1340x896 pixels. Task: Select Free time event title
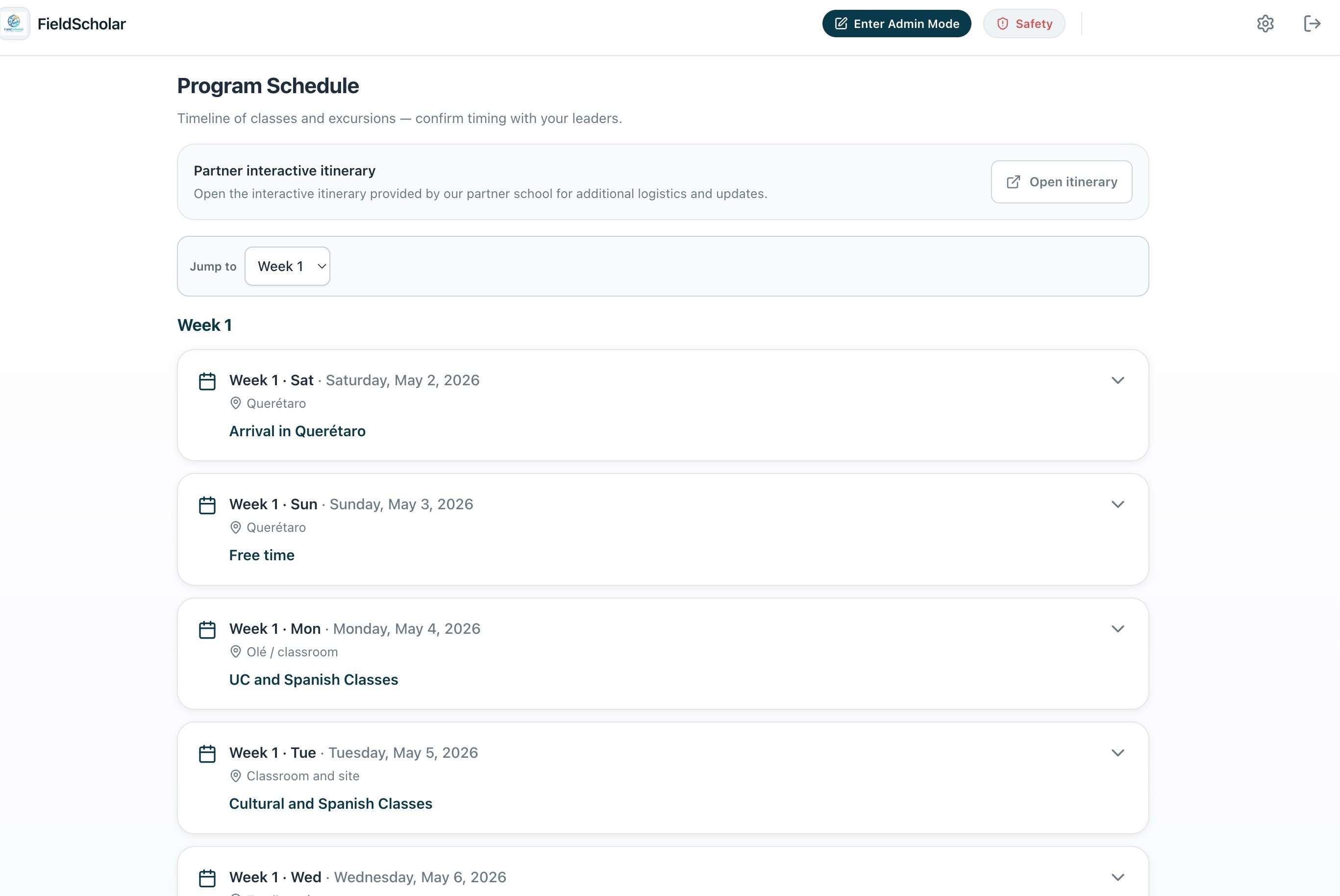[x=262, y=555]
